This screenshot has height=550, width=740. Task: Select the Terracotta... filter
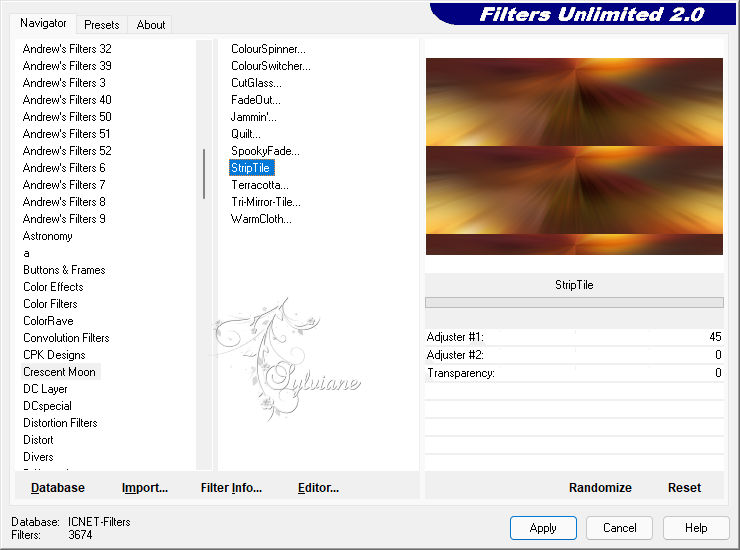pyautogui.click(x=260, y=185)
